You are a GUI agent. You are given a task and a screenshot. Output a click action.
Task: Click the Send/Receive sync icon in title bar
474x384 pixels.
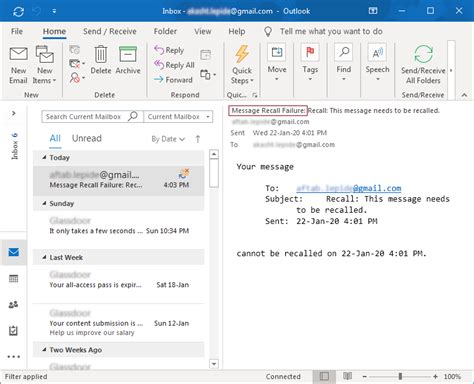[x=18, y=12]
